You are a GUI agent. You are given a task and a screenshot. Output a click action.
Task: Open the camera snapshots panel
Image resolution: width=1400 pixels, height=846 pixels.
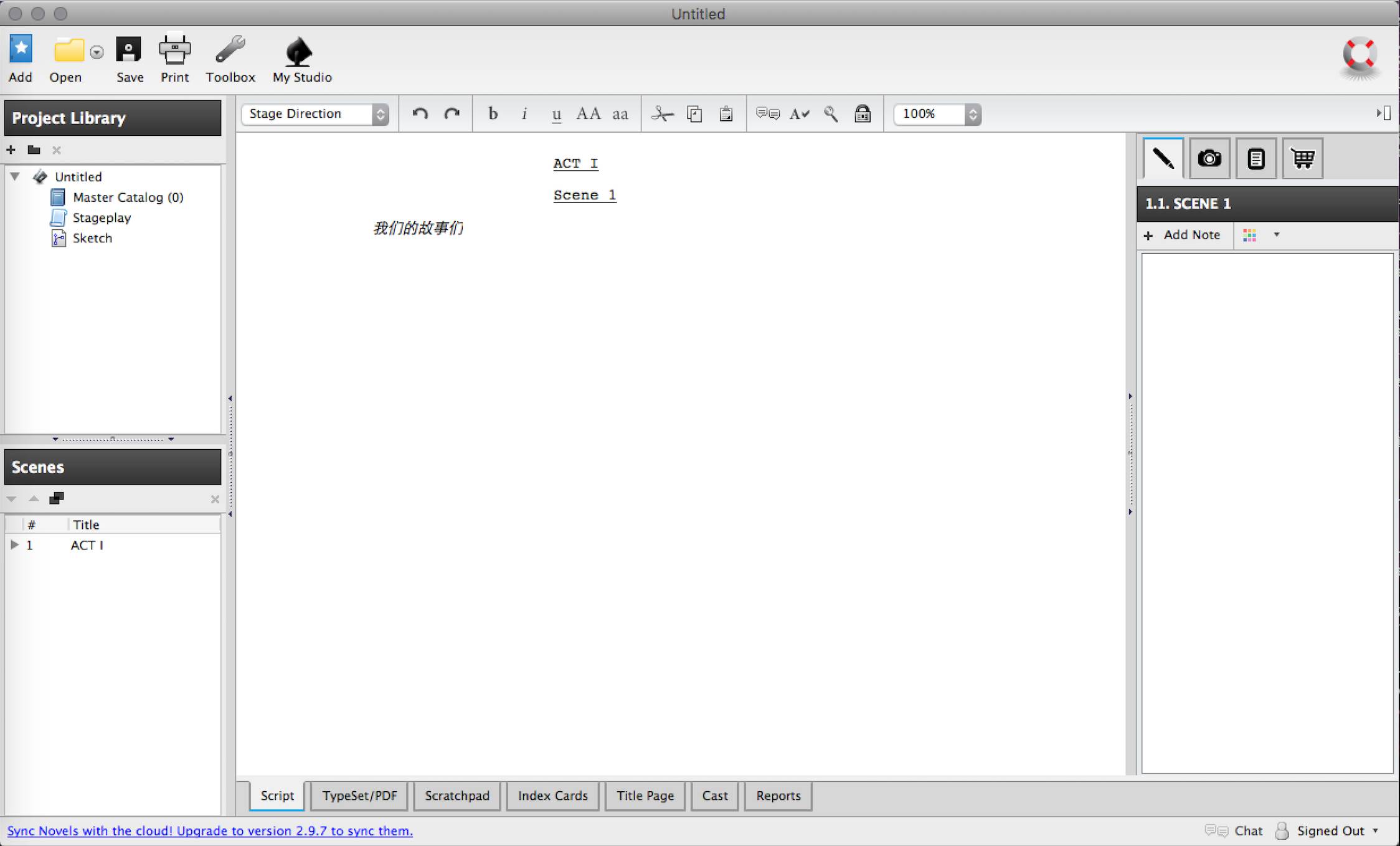point(1209,158)
